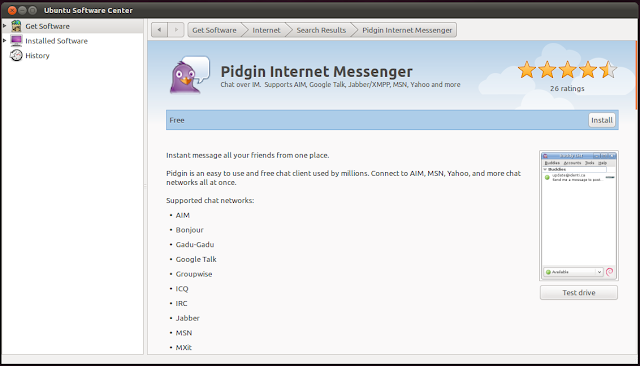640x366 pixels.
Task: Click the Installed Software monitor icon
Action: point(16,41)
